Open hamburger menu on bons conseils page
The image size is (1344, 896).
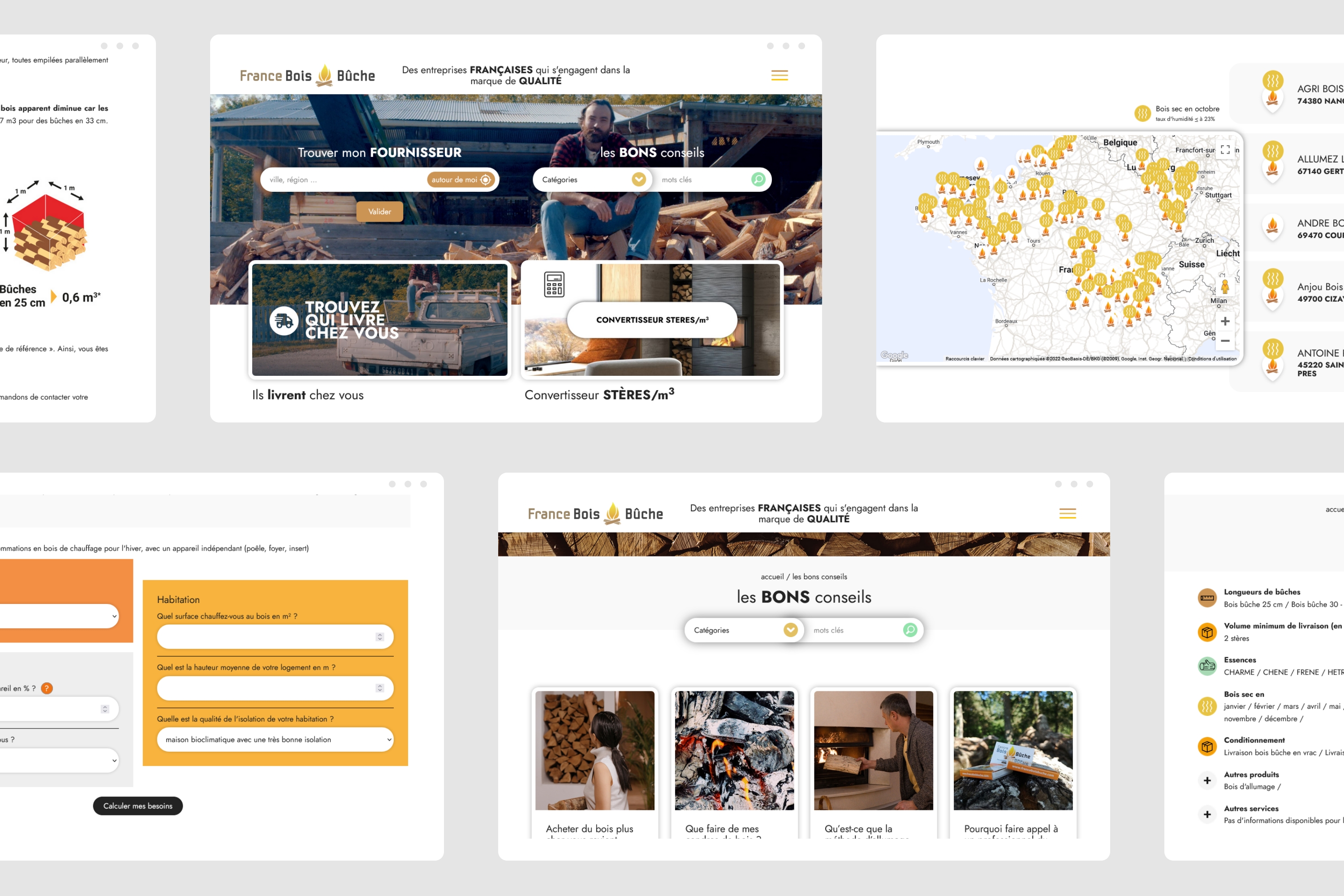(1068, 514)
